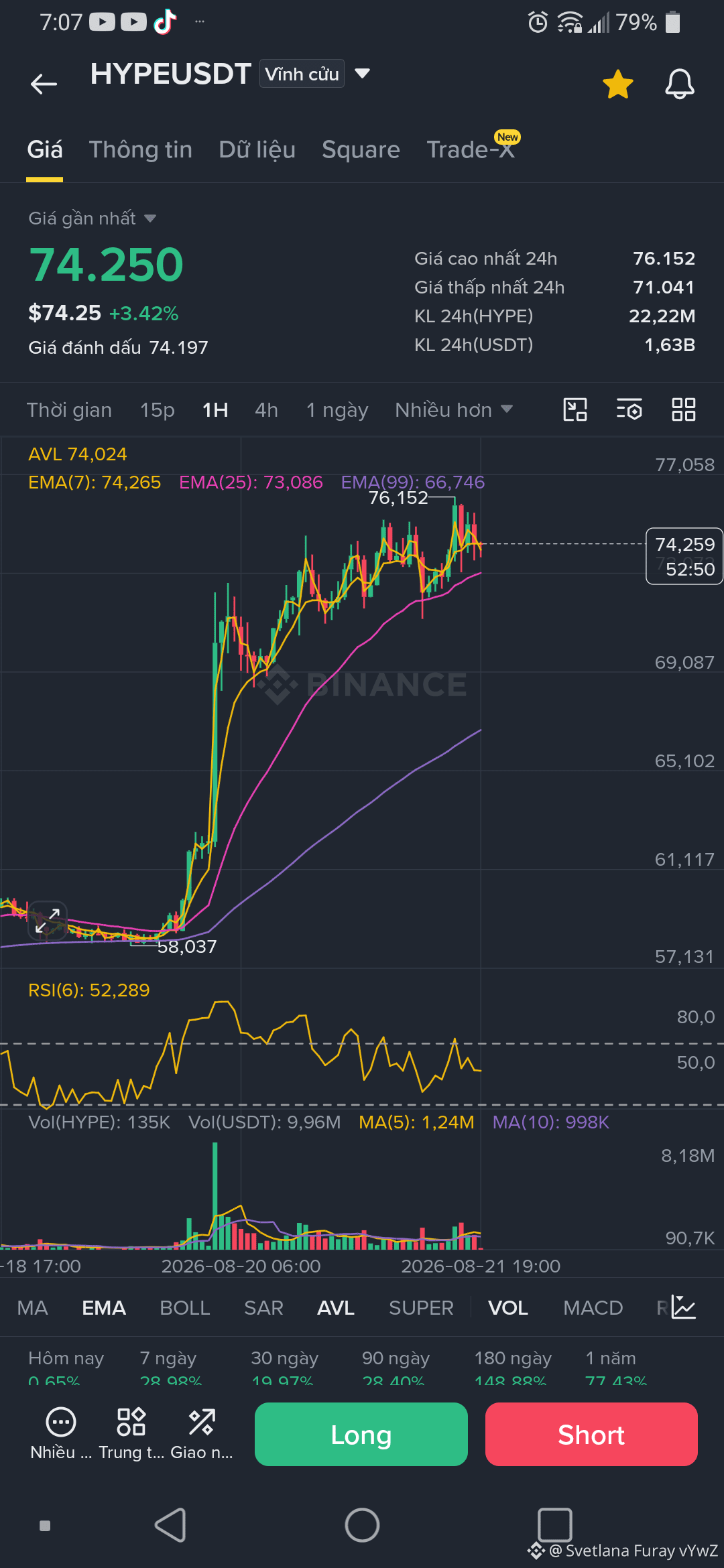Viewport: 724px width, 1568px height.
Task: Open the chart drawing tools icon
Action: pos(575,409)
